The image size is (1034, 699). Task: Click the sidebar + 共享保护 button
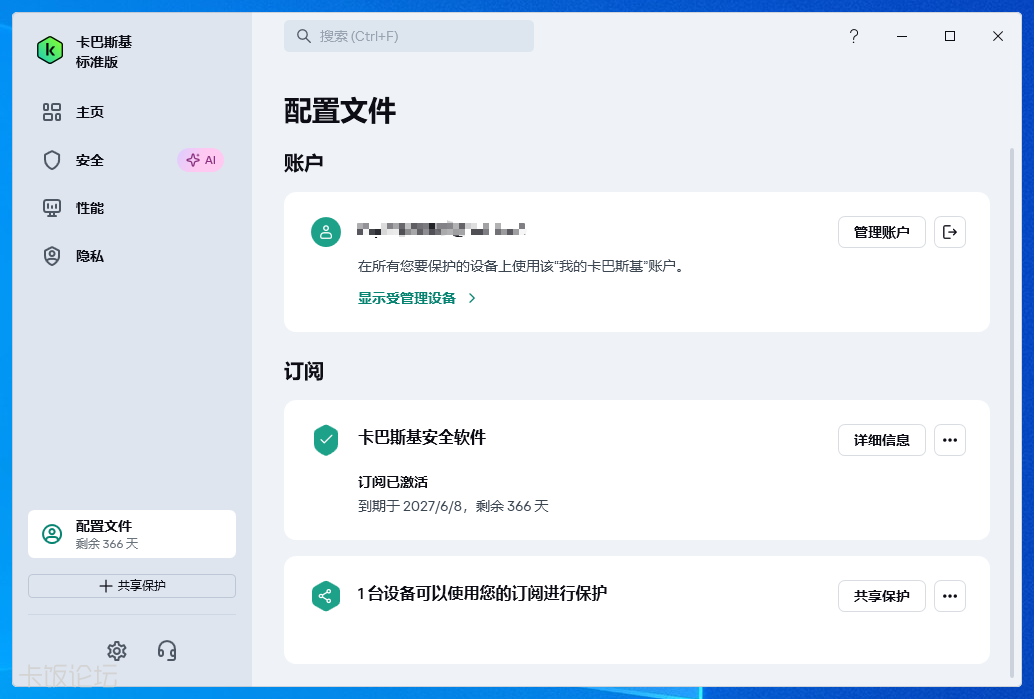coord(132,586)
